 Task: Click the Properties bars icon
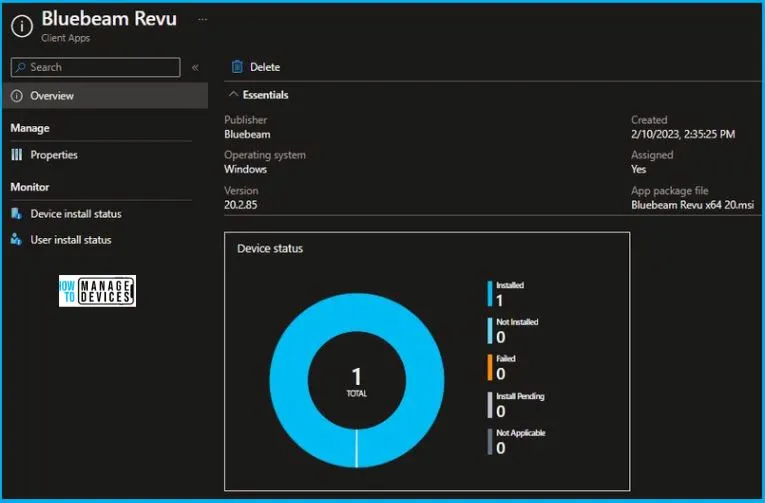17,155
